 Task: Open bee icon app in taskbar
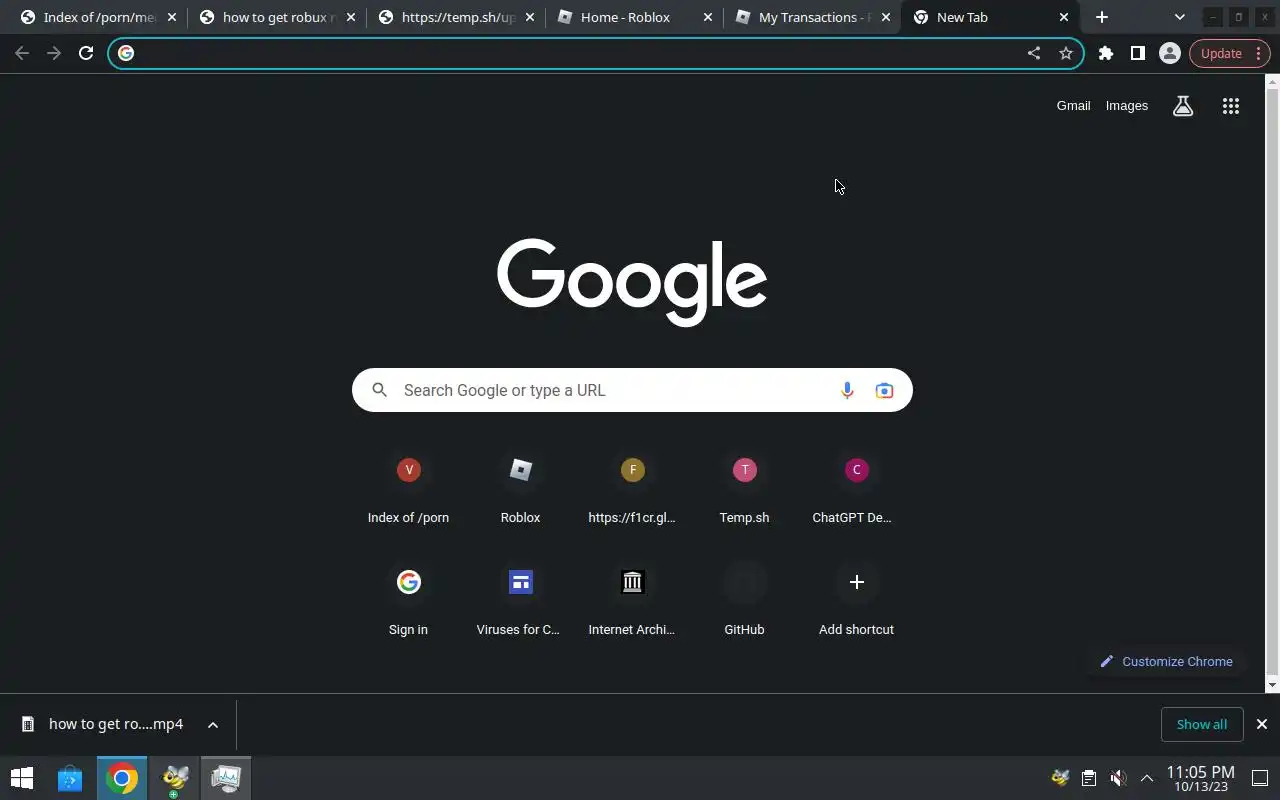[175, 778]
